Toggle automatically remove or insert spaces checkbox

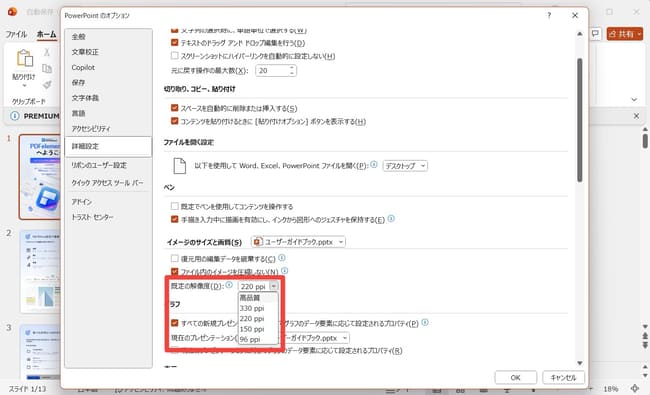(175, 108)
